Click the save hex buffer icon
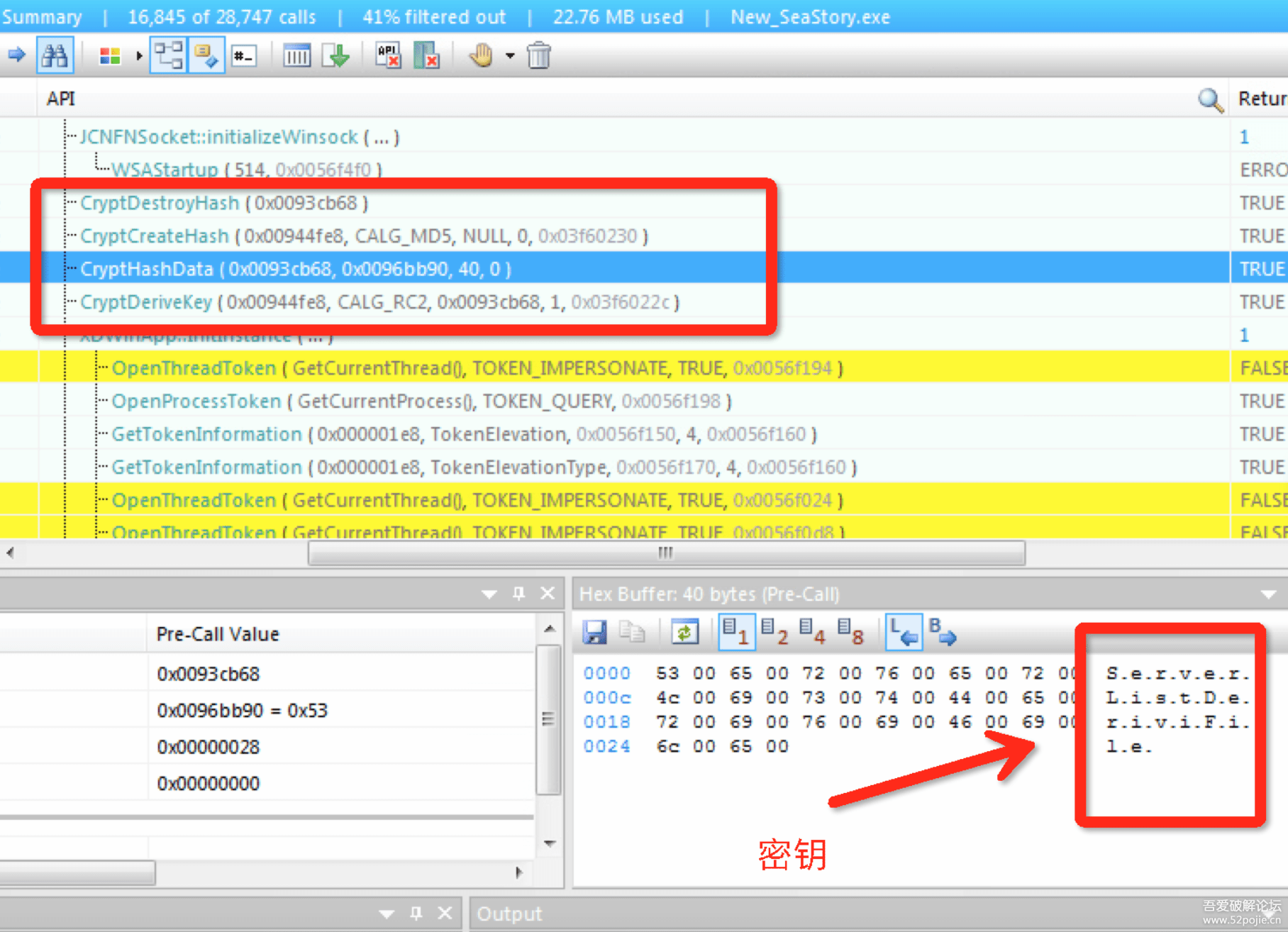Screen dimensions: 1288x932 click(x=594, y=632)
